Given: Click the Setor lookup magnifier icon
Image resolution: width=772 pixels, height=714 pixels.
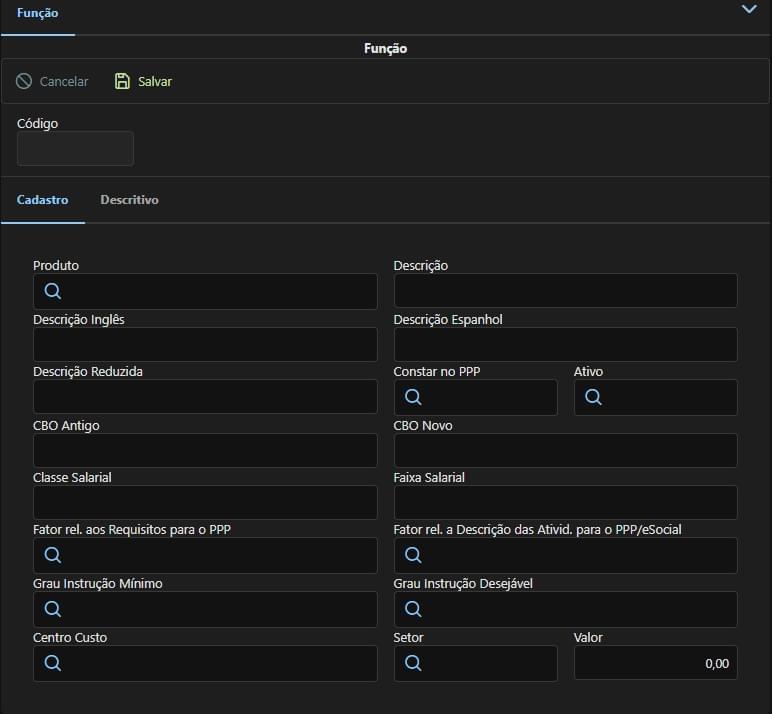Looking at the screenshot, I should [413, 663].
